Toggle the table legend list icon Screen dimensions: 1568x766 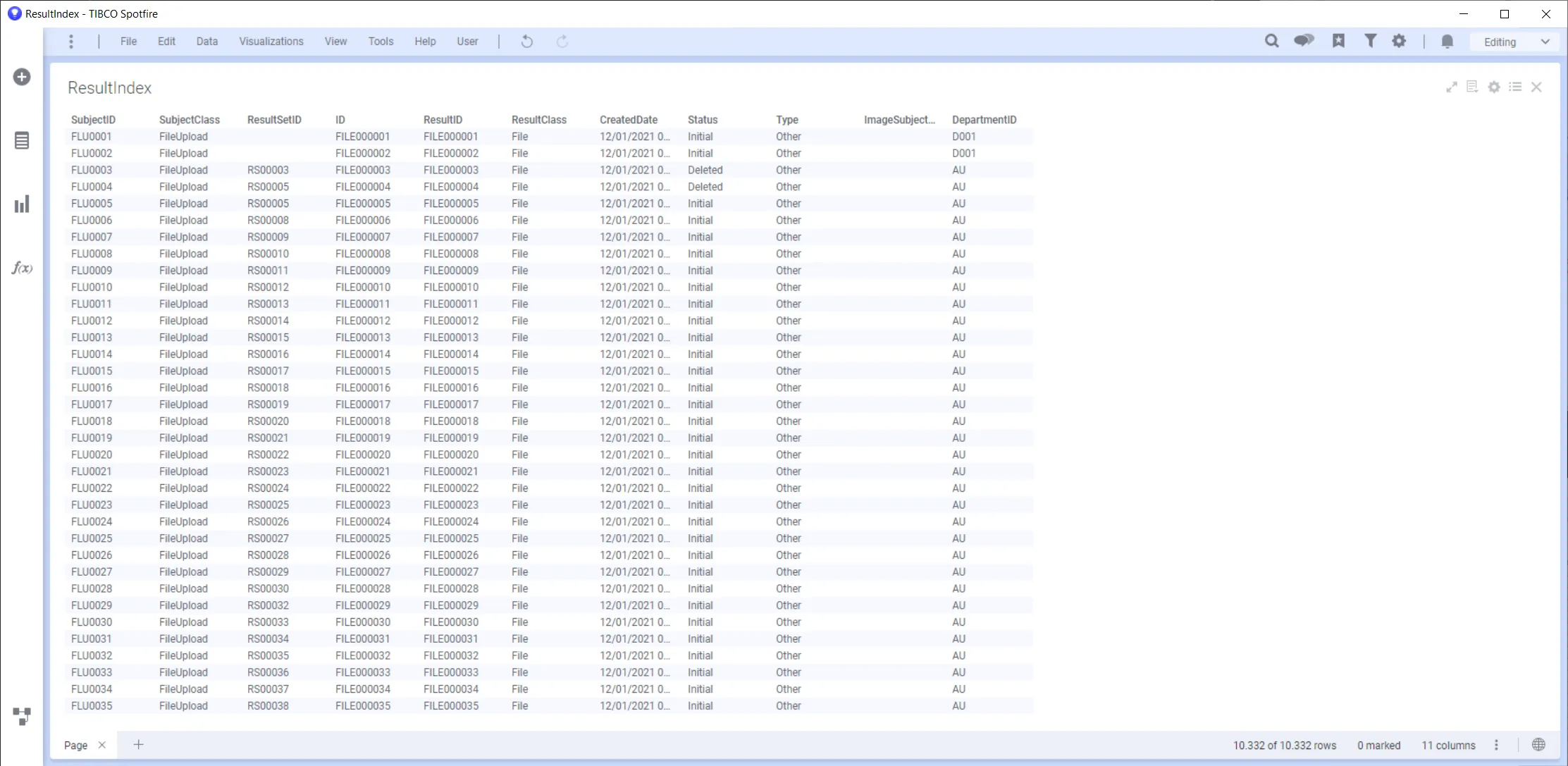[1515, 87]
